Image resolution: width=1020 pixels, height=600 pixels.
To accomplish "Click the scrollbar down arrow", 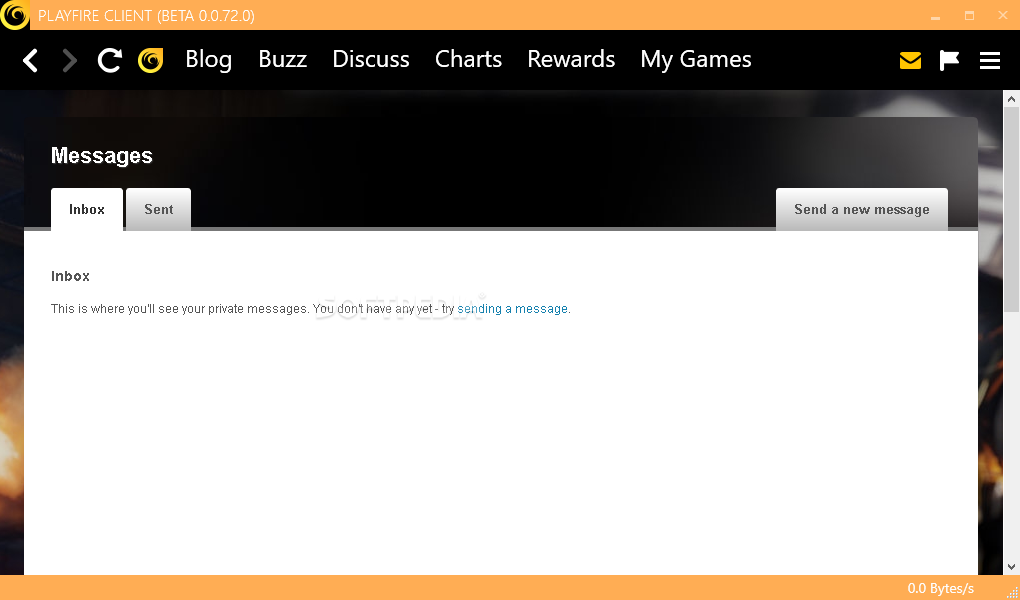I will 1012,567.
